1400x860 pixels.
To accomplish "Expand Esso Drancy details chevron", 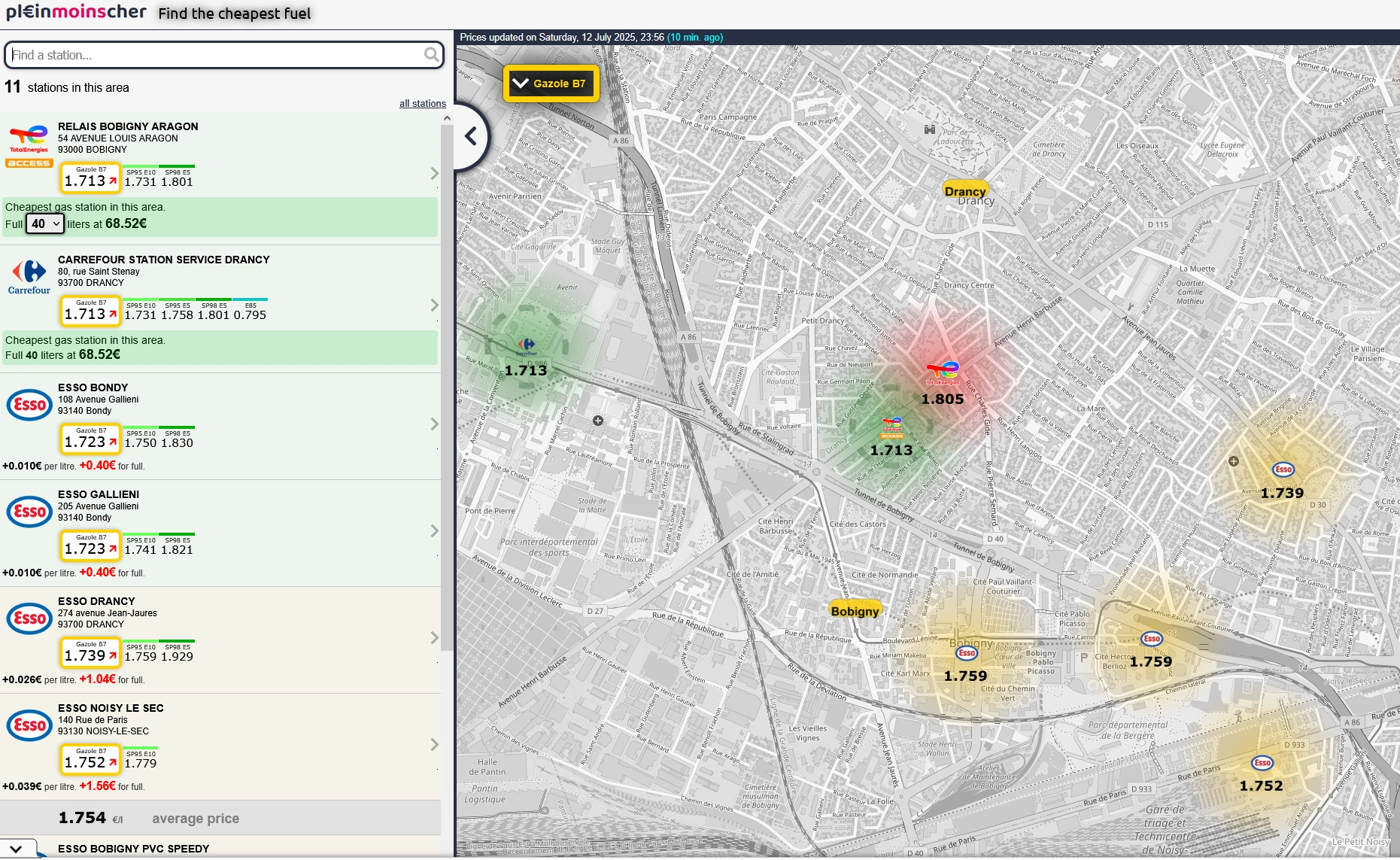I will click(x=434, y=638).
